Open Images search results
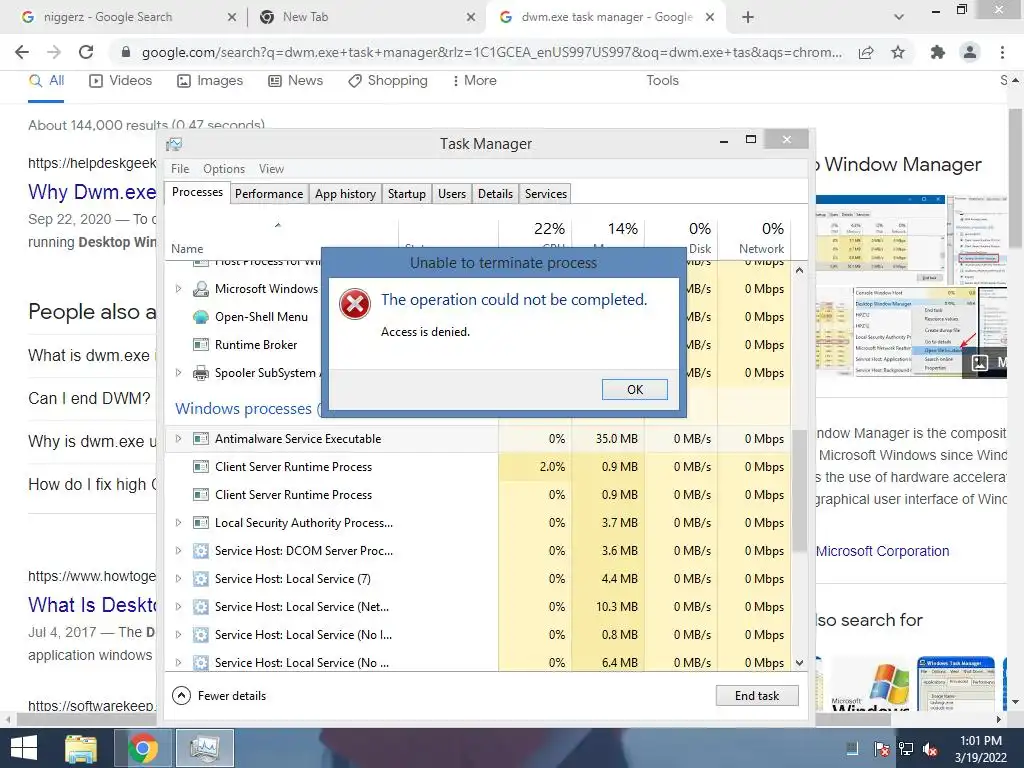1024x768 pixels. 210,80
